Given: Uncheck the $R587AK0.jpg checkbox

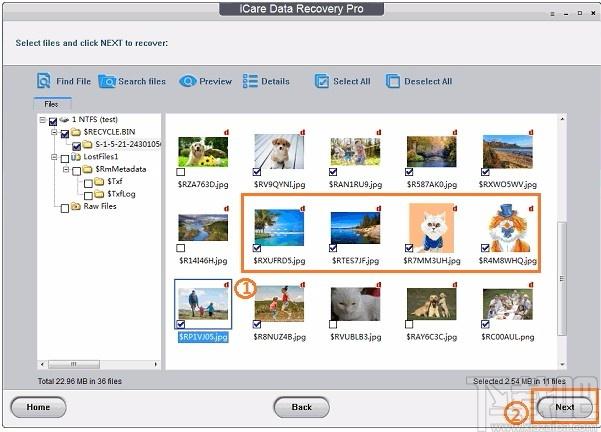Looking at the screenshot, I should [409, 172].
